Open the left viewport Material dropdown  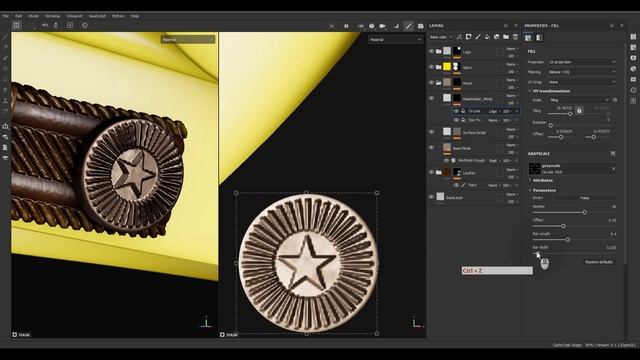pos(188,39)
